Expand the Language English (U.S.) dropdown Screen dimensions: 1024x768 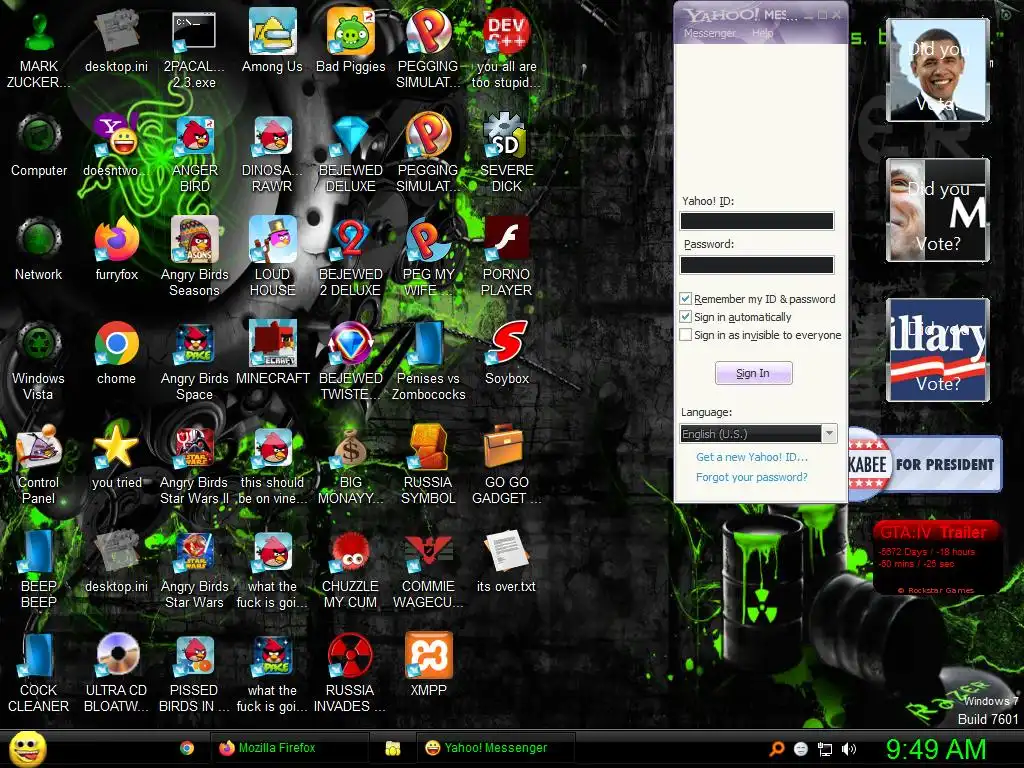pos(829,434)
